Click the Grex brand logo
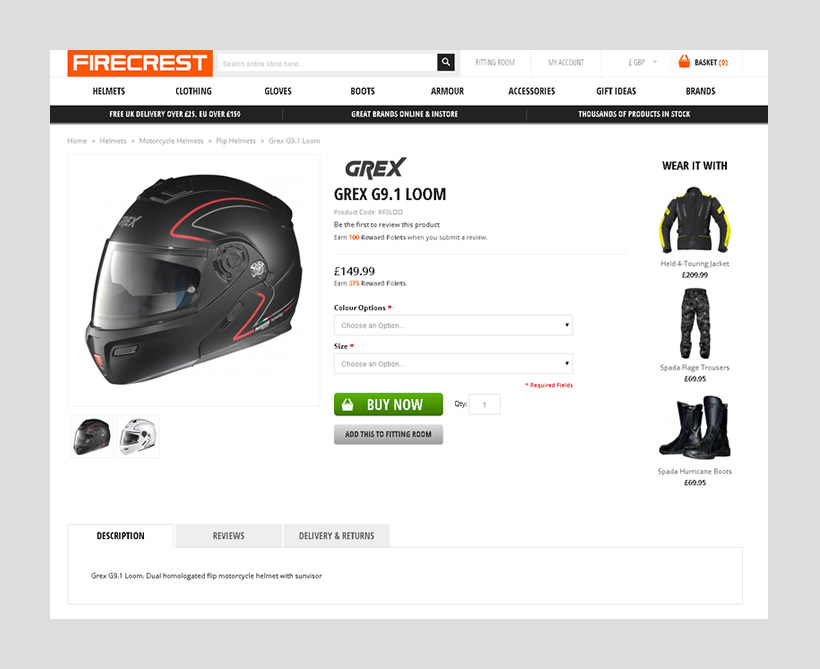This screenshot has width=820, height=669. click(x=375, y=168)
